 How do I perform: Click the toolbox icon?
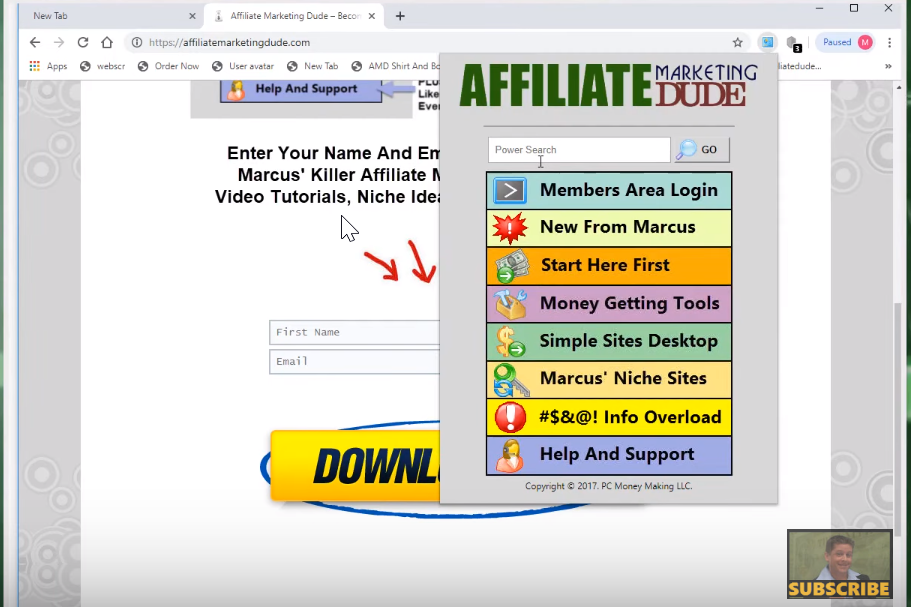[510, 304]
